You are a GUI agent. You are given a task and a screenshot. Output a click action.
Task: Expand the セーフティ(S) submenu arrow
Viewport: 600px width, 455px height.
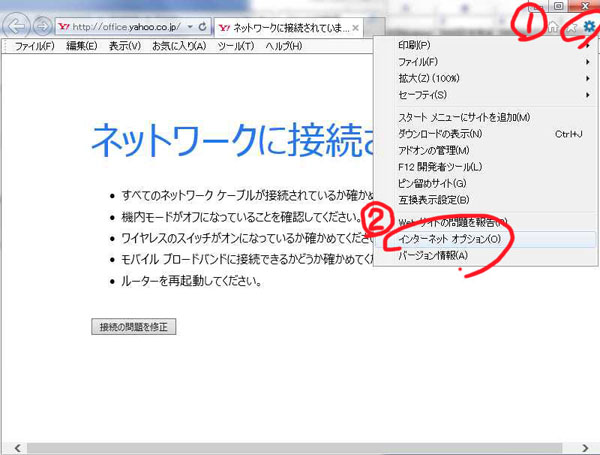click(588, 95)
